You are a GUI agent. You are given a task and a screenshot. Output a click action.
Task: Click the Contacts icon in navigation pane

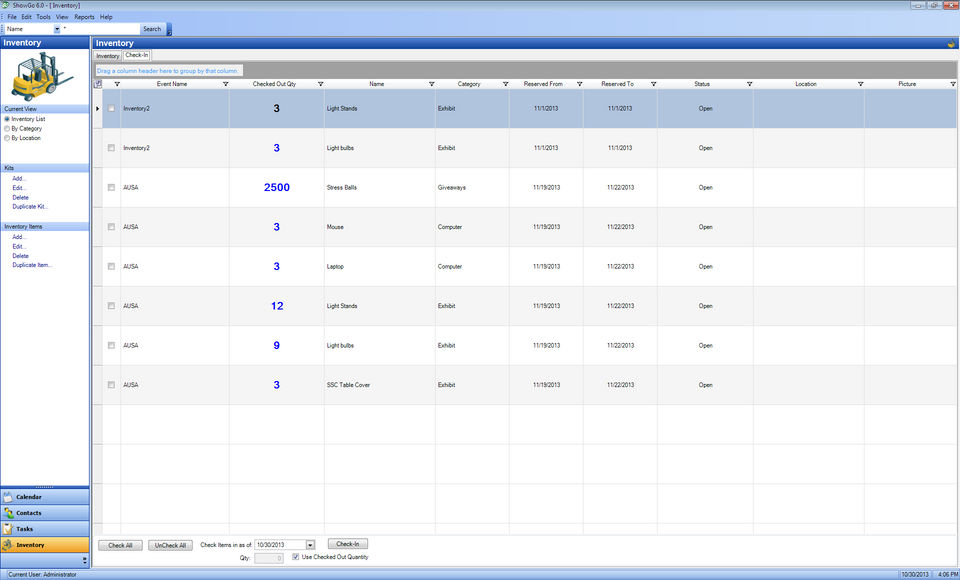9,513
